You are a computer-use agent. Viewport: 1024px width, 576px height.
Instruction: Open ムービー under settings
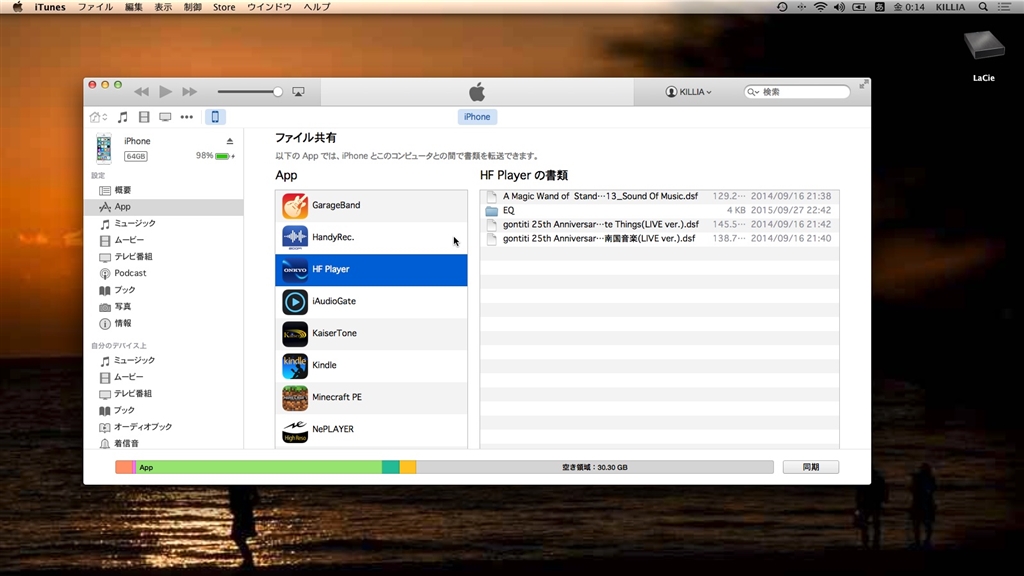click(163, 240)
